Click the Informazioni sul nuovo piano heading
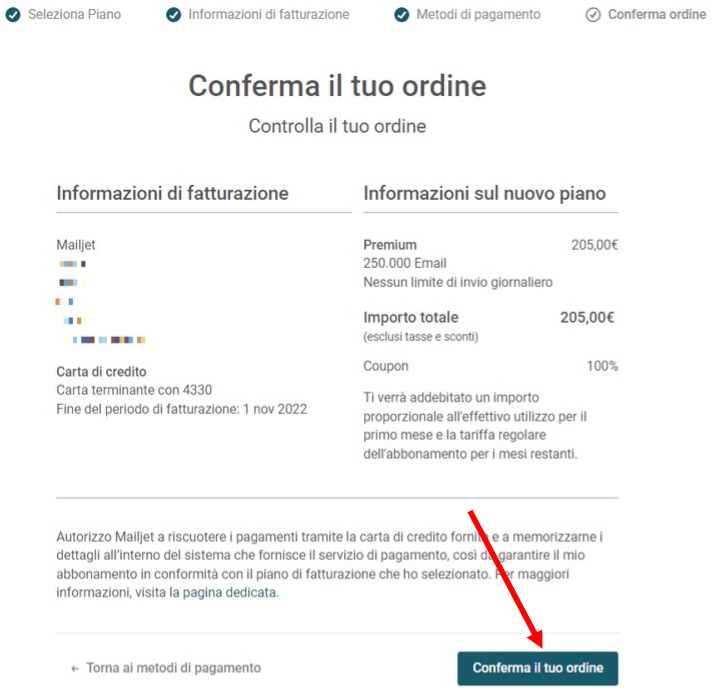Image resolution: width=713 pixels, height=691 pixels. [484, 194]
